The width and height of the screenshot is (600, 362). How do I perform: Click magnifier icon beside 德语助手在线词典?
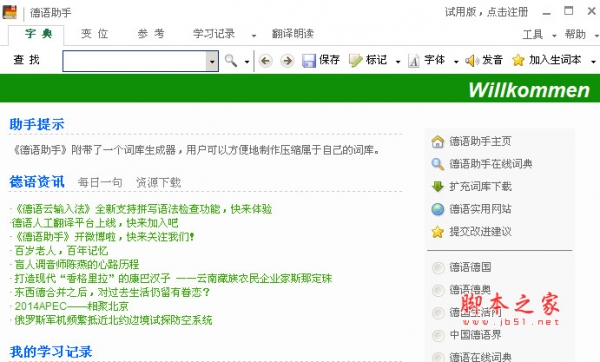437,164
